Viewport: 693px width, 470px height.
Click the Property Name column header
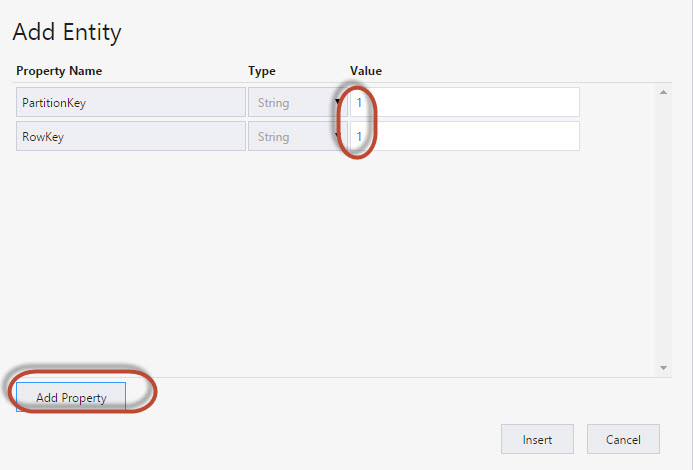[59, 71]
